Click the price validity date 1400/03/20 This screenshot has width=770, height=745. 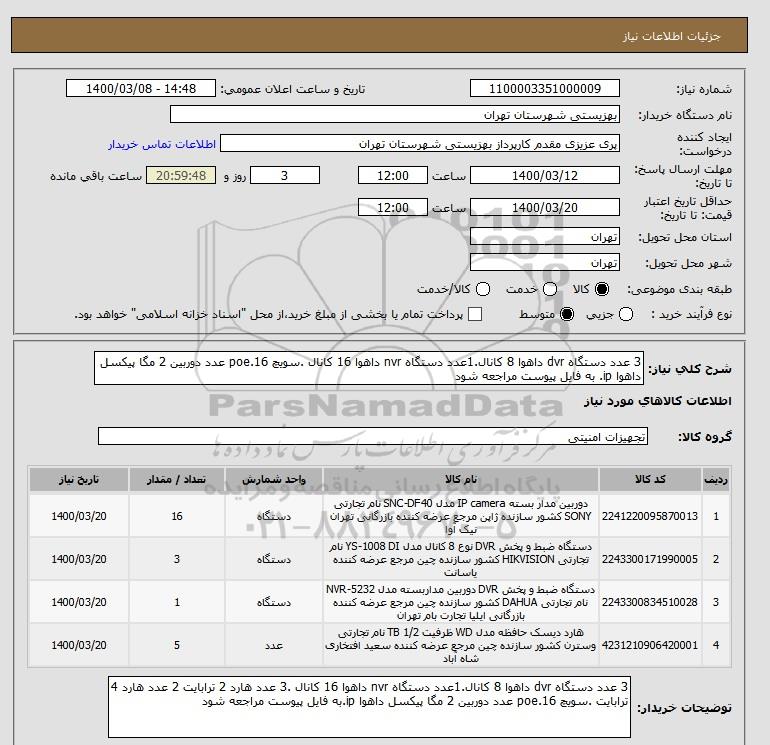[x=545, y=207]
